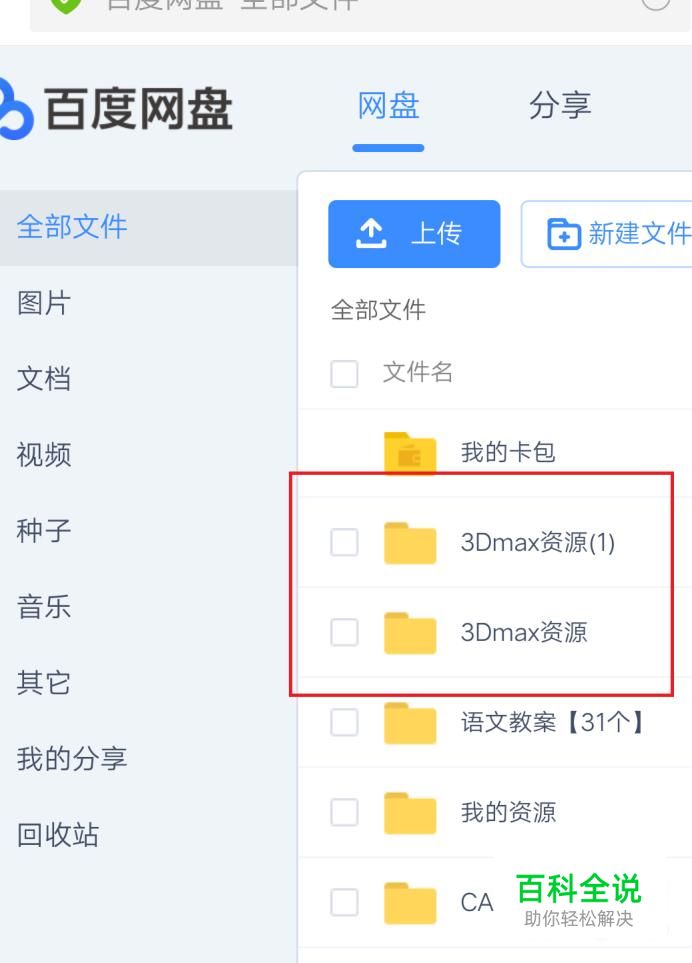Image resolution: width=692 pixels, height=963 pixels.
Task: Tick the checkbox for 3Dmax资源(1)
Action: [x=344, y=543]
